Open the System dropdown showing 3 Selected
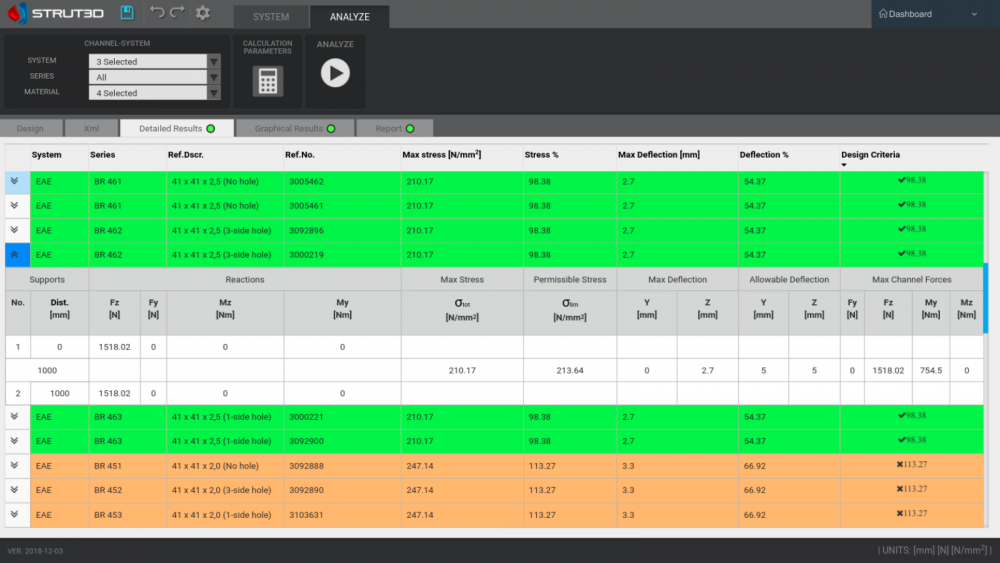The image size is (1000, 563). pyautogui.click(x=154, y=61)
